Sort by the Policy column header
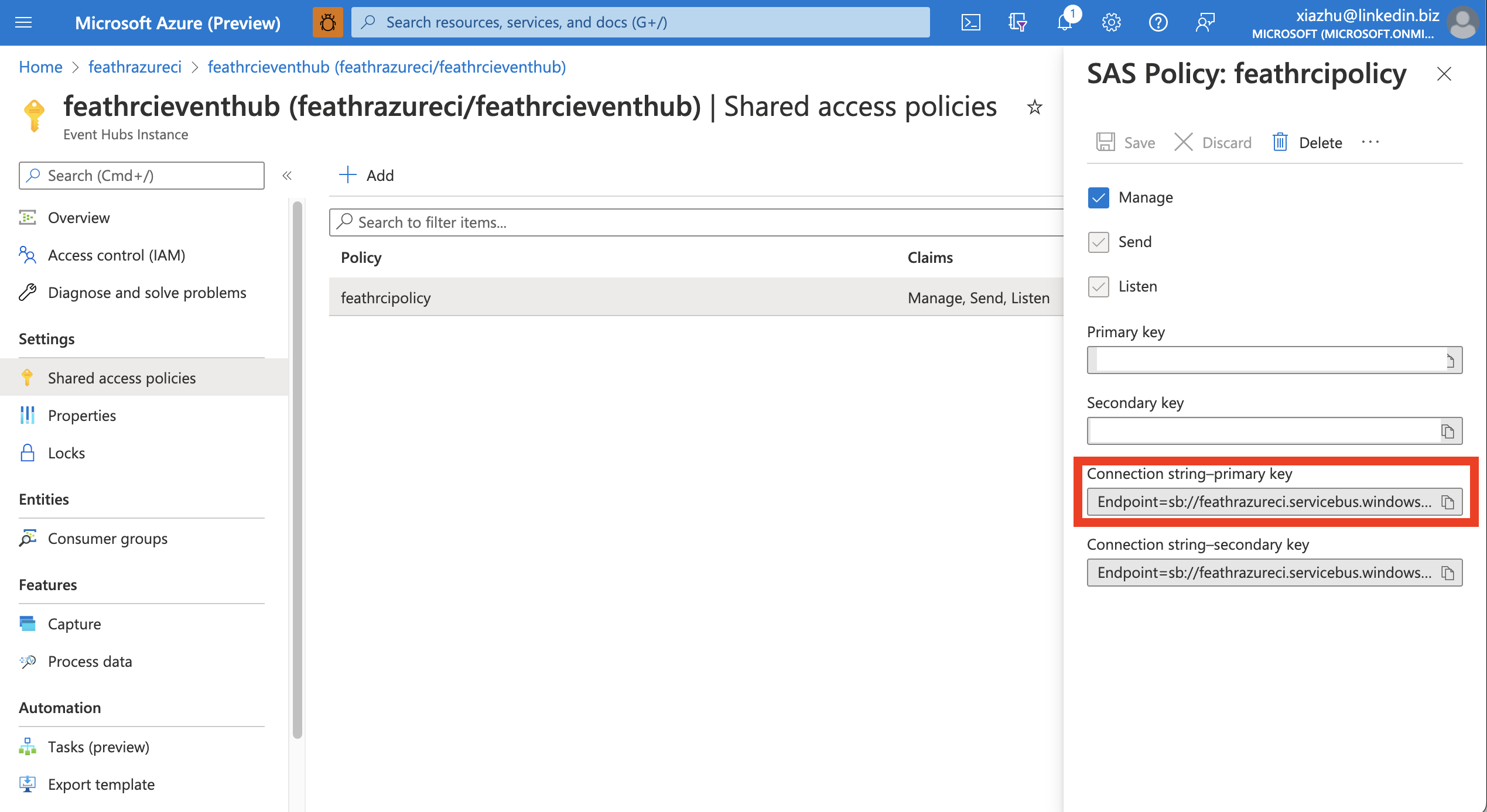Image resolution: width=1487 pixels, height=812 pixels. pyautogui.click(x=361, y=258)
